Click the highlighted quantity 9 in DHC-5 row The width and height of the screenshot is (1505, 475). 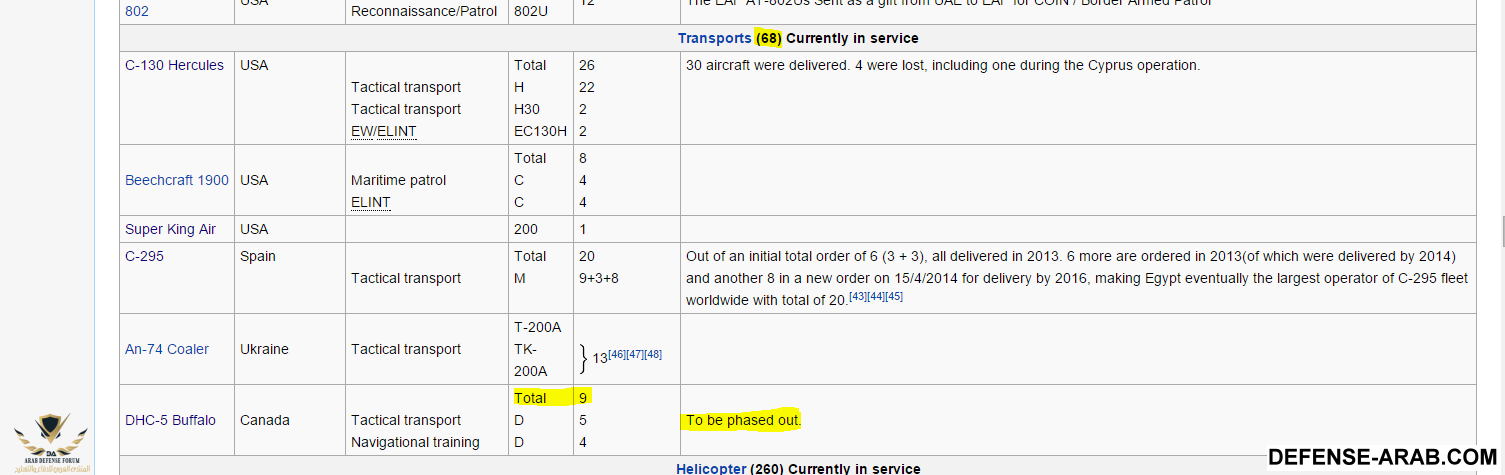pyautogui.click(x=582, y=398)
